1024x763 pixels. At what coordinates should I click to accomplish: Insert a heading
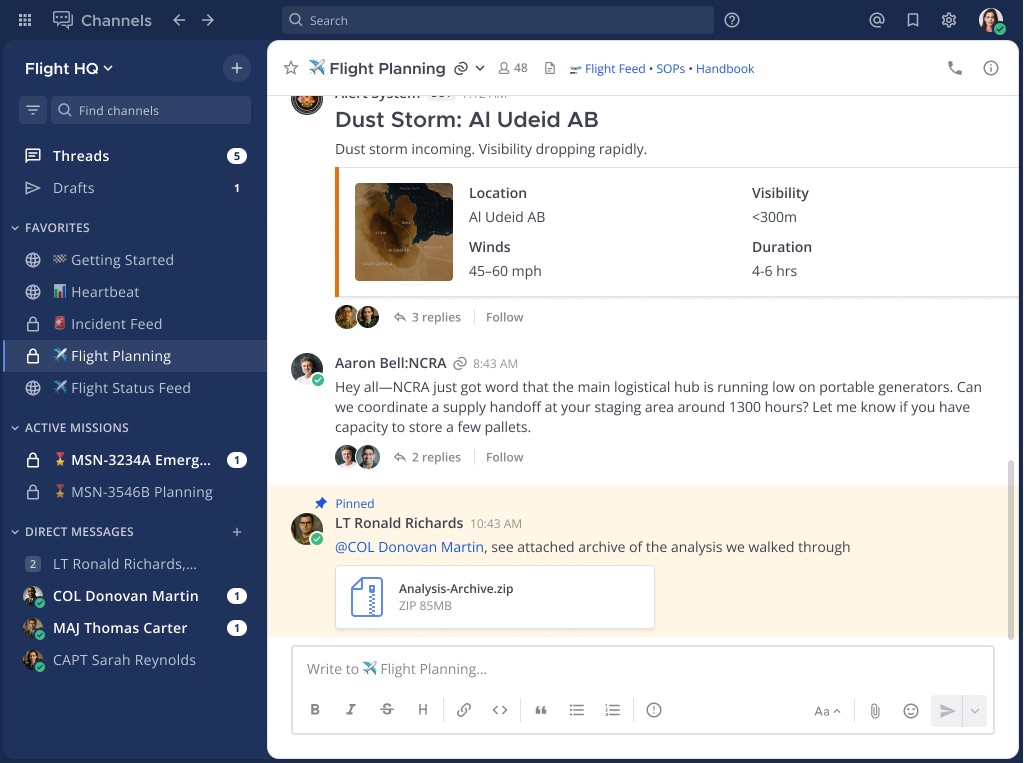[x=423, y=710]
